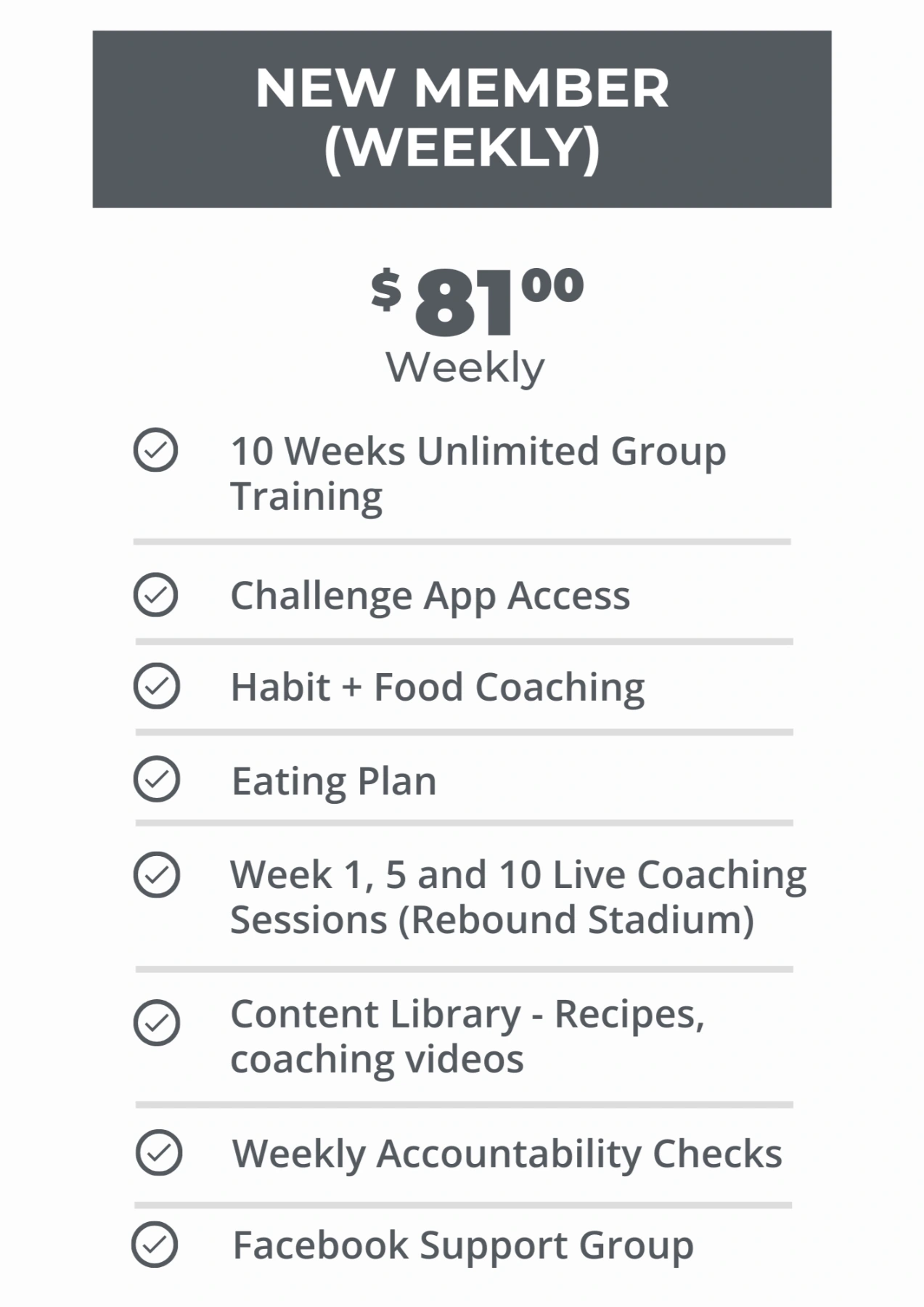Select the 10 Weeks Unlimited Group Training text
Screen dimensions: 924x1307
pos(478,473)
